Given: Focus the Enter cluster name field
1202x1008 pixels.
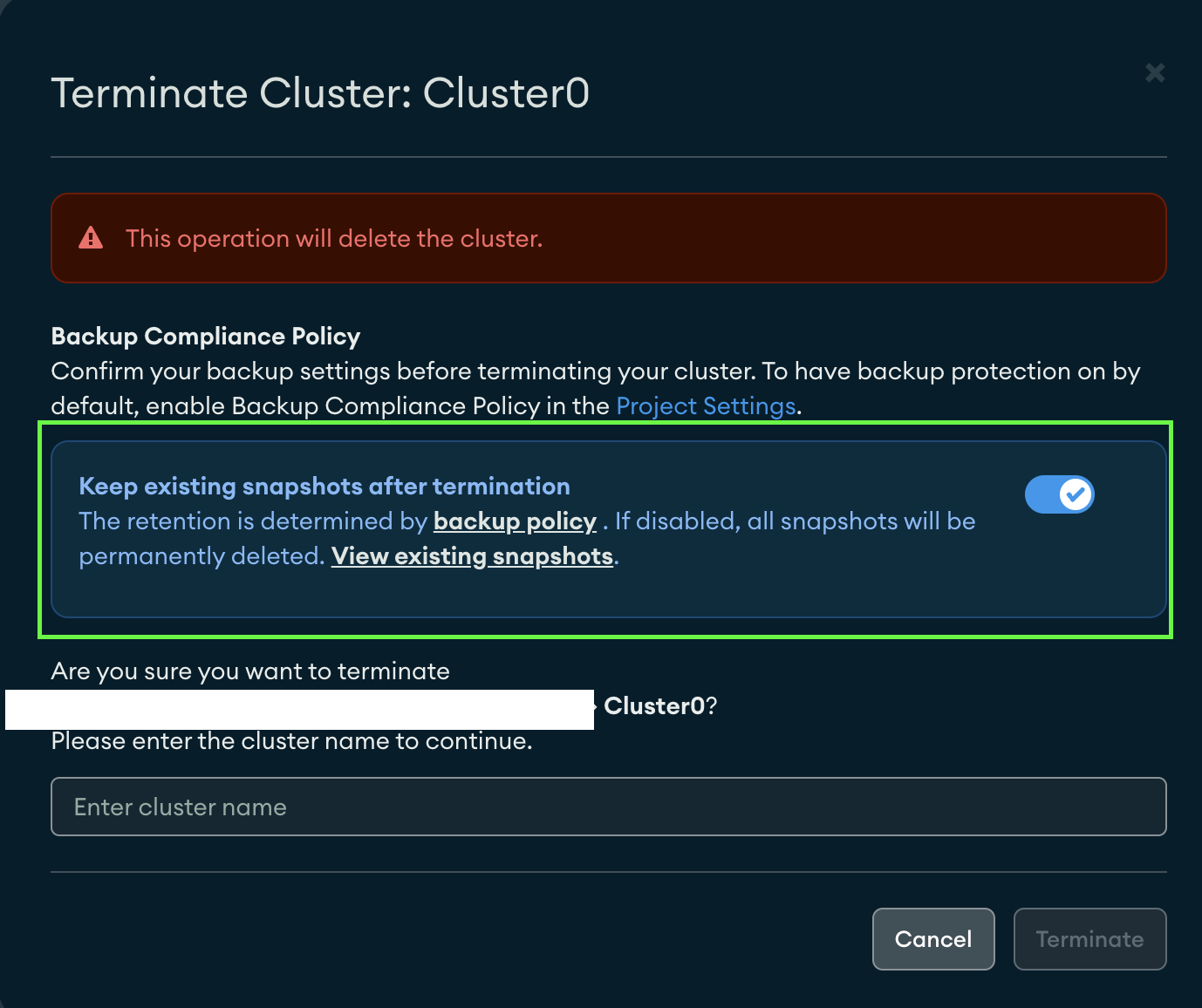Looking at the screenshot, I should click(x=608, y=807).
